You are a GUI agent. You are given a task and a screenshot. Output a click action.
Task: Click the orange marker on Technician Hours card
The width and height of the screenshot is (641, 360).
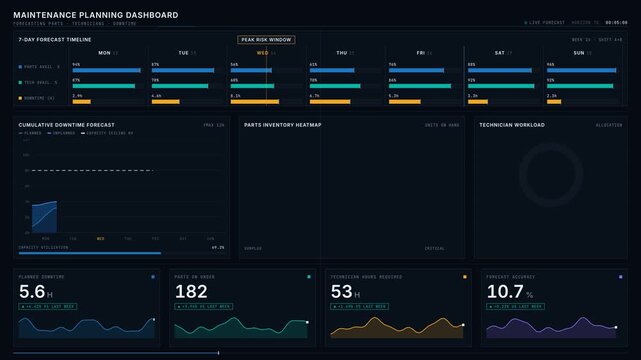click(465, 277)
